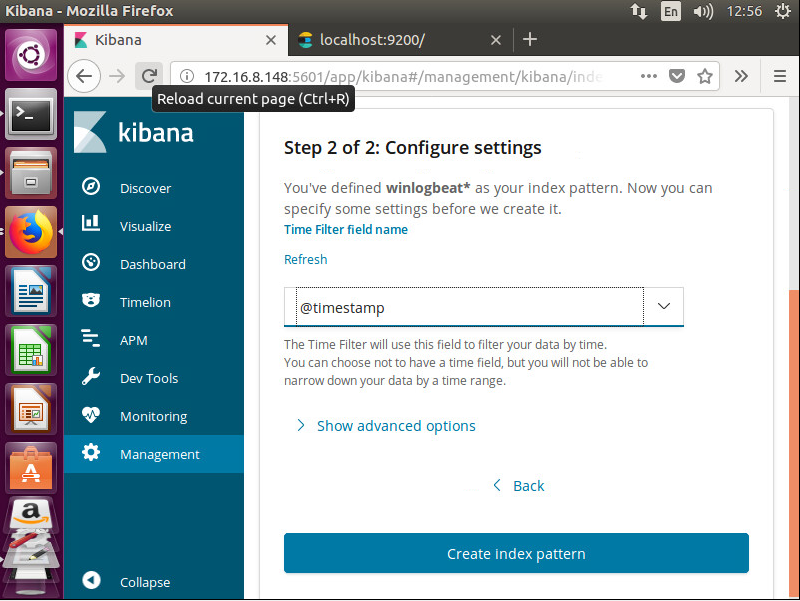The image size is (800, 601).
Task: Save page to Pocket icon
Action: [x=677, y=77]
